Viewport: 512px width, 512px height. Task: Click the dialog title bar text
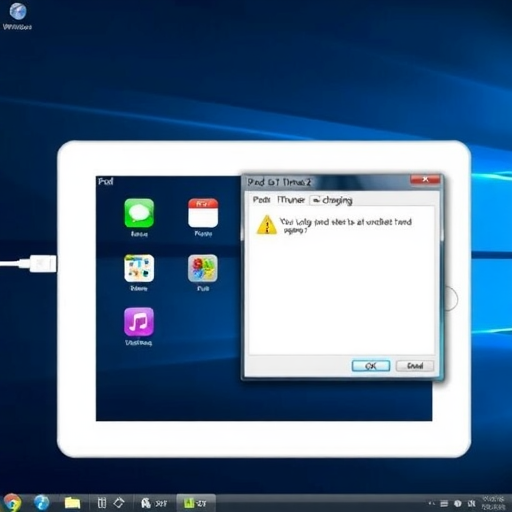279,182
